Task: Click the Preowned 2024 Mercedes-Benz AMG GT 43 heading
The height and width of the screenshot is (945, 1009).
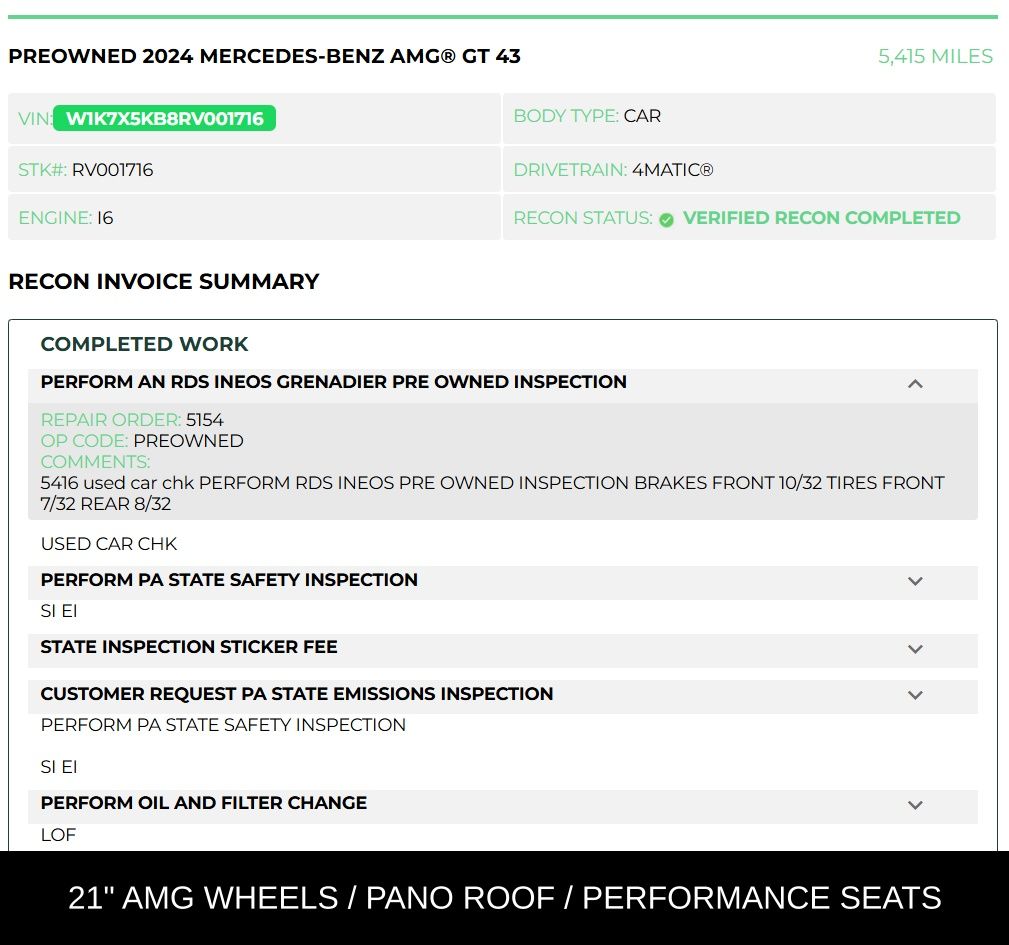Action: coord(264,57)
